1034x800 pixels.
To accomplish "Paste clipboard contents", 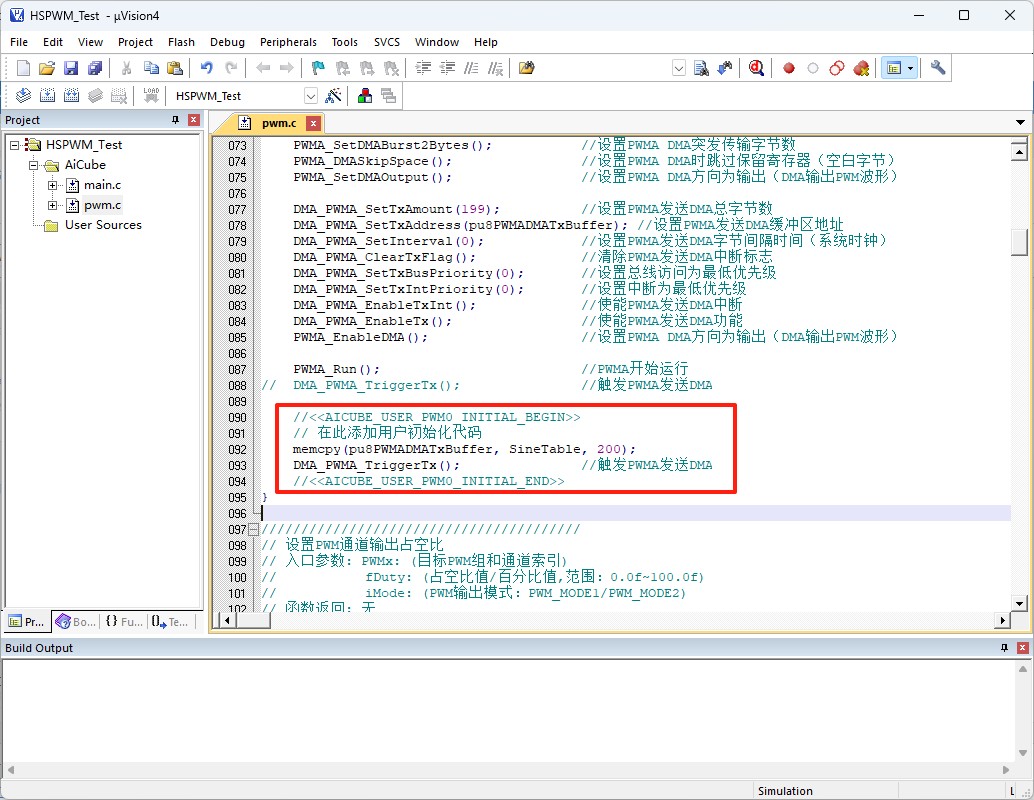I will tap(175, 68).
